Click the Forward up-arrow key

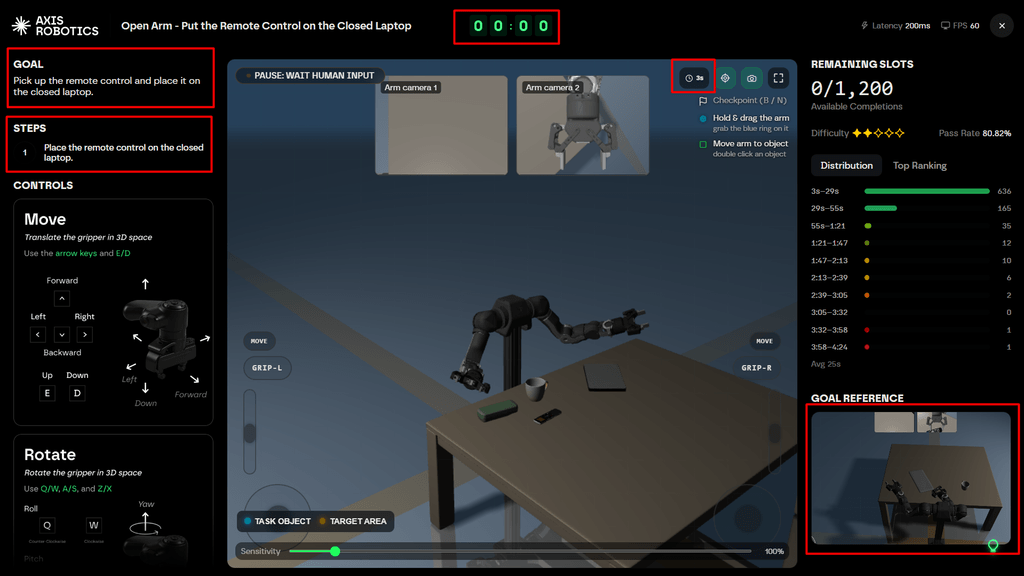coord(62,298)
